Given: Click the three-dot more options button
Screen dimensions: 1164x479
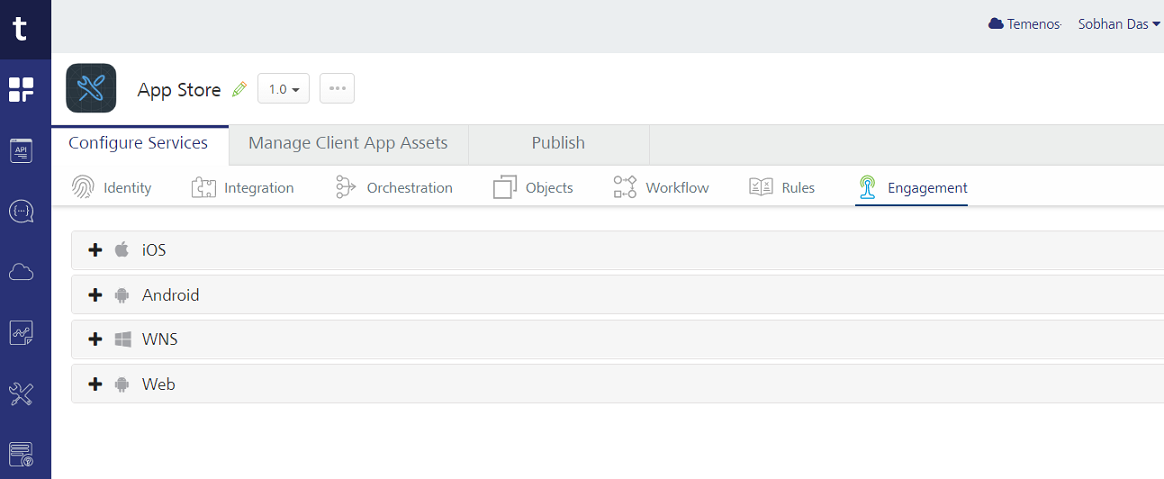Looking at the screenshot, I should 337,89.
